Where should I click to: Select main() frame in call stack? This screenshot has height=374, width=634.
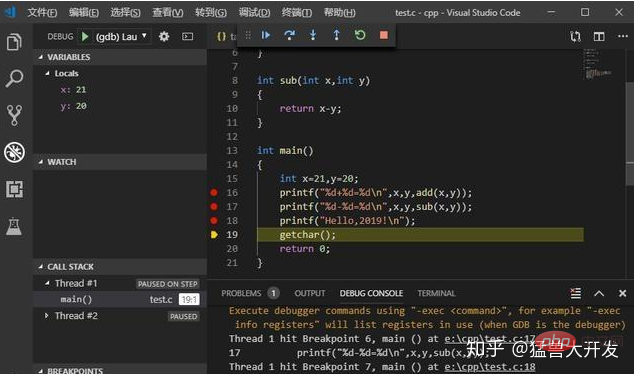click(x=120, y=299)
